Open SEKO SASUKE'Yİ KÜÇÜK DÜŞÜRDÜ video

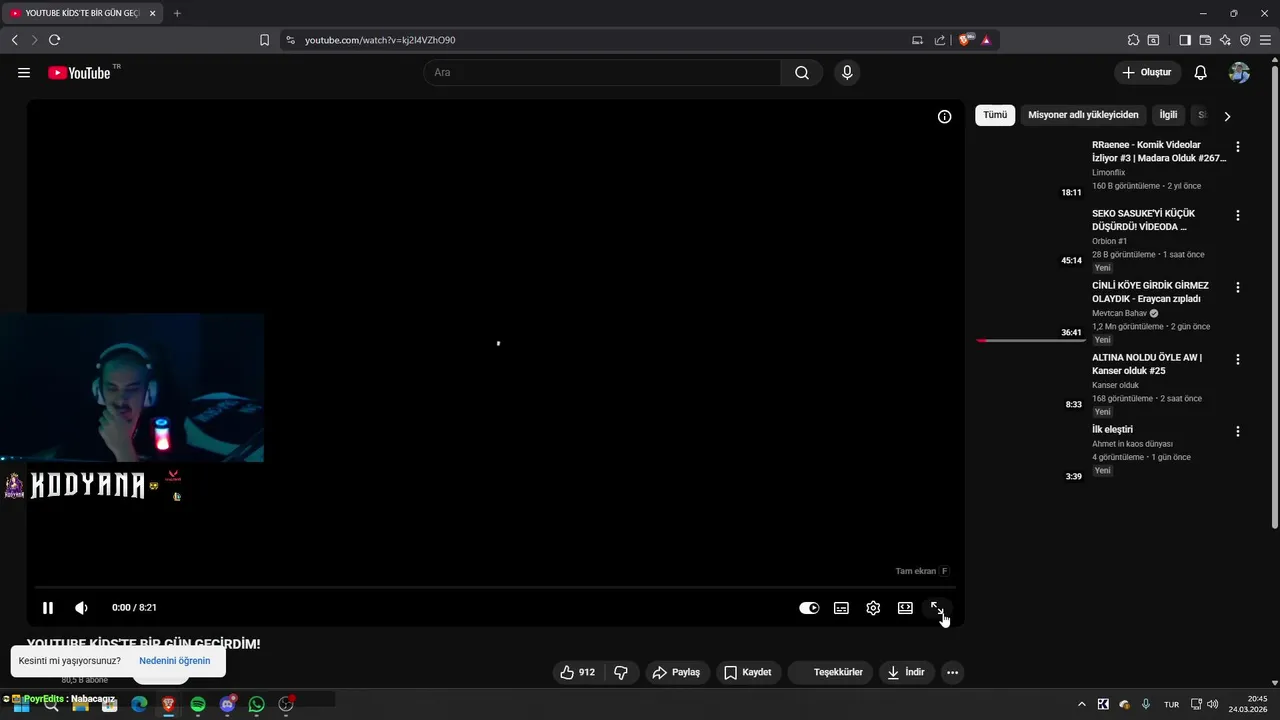(x=1143, y=220)
